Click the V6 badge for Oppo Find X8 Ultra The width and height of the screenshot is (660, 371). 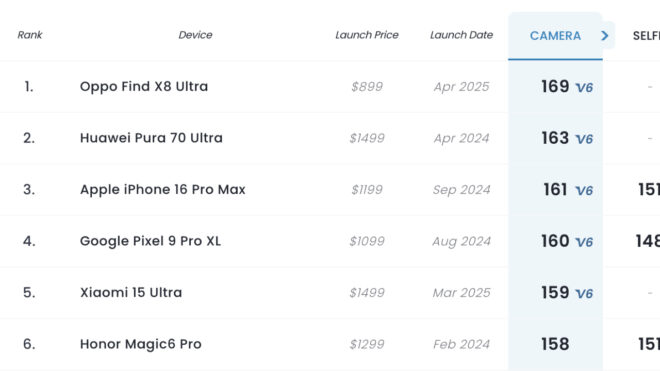[x=584, y=88]
